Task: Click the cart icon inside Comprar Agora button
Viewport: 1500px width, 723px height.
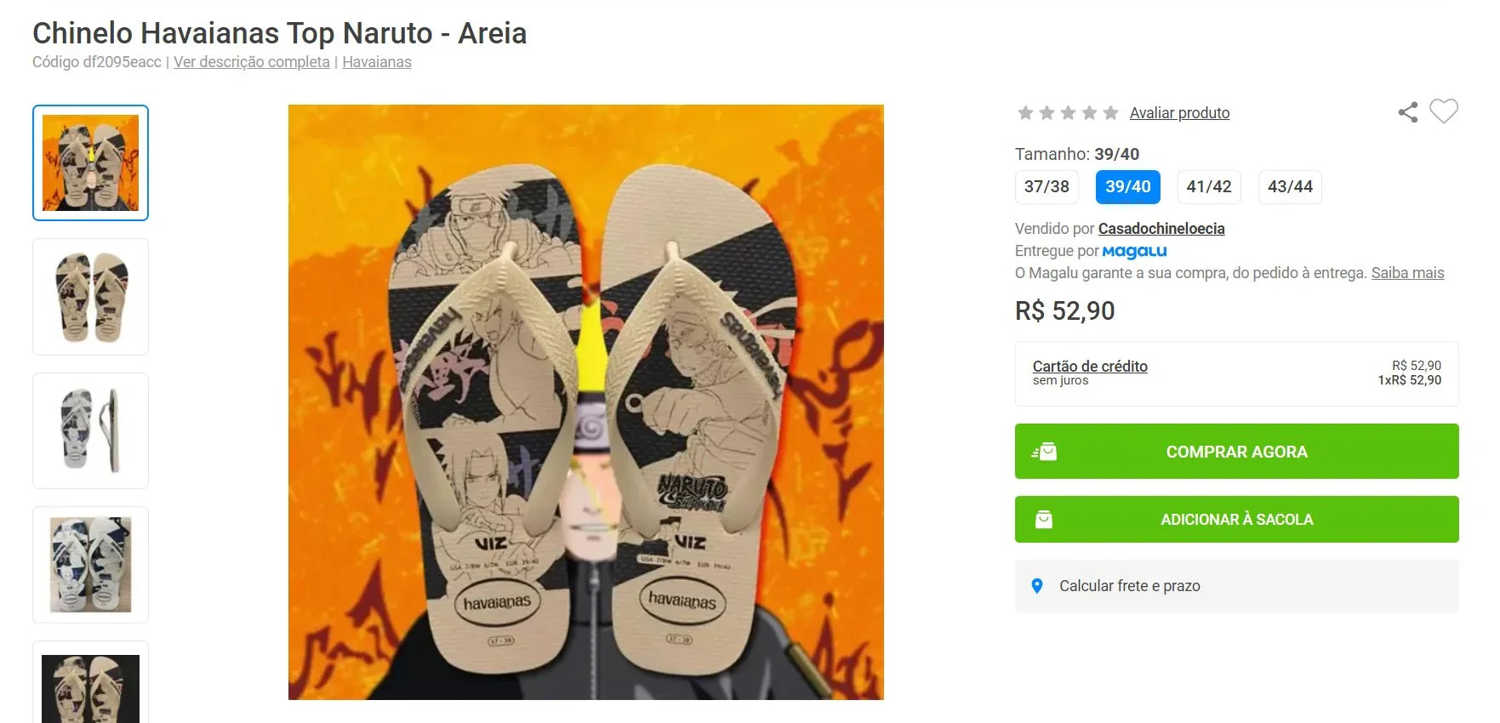Action: pos(1043,451)
